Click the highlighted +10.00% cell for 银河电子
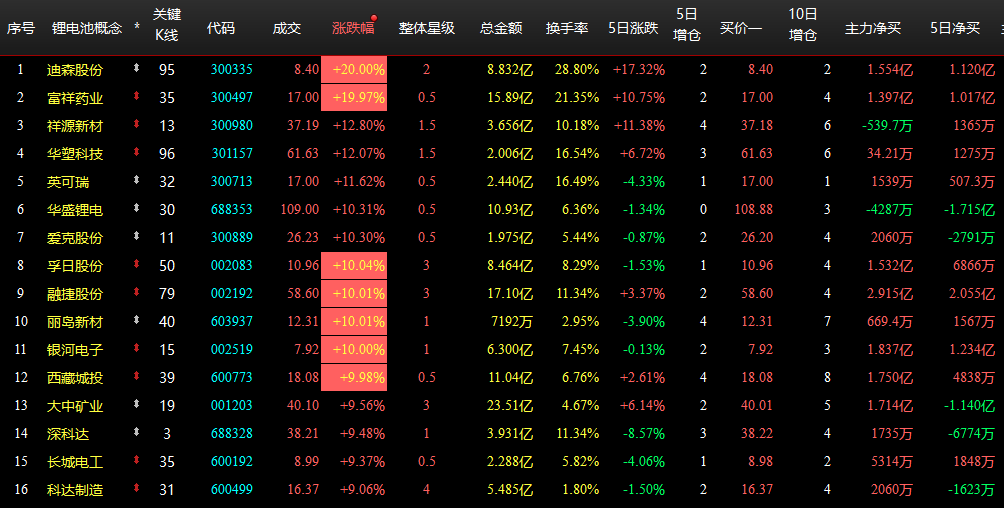Screen dimensions: 1004x508 [x=354, y=350]
